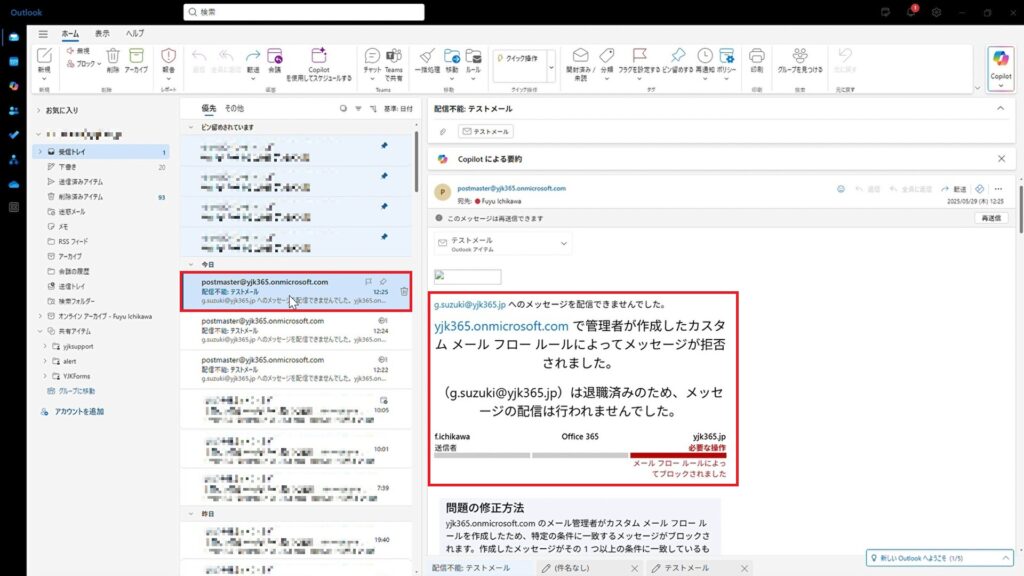Viewport: 1024px width, 576px height.
Task: Click the message list vertical scrollbar
Action: (x=416, y=163)
